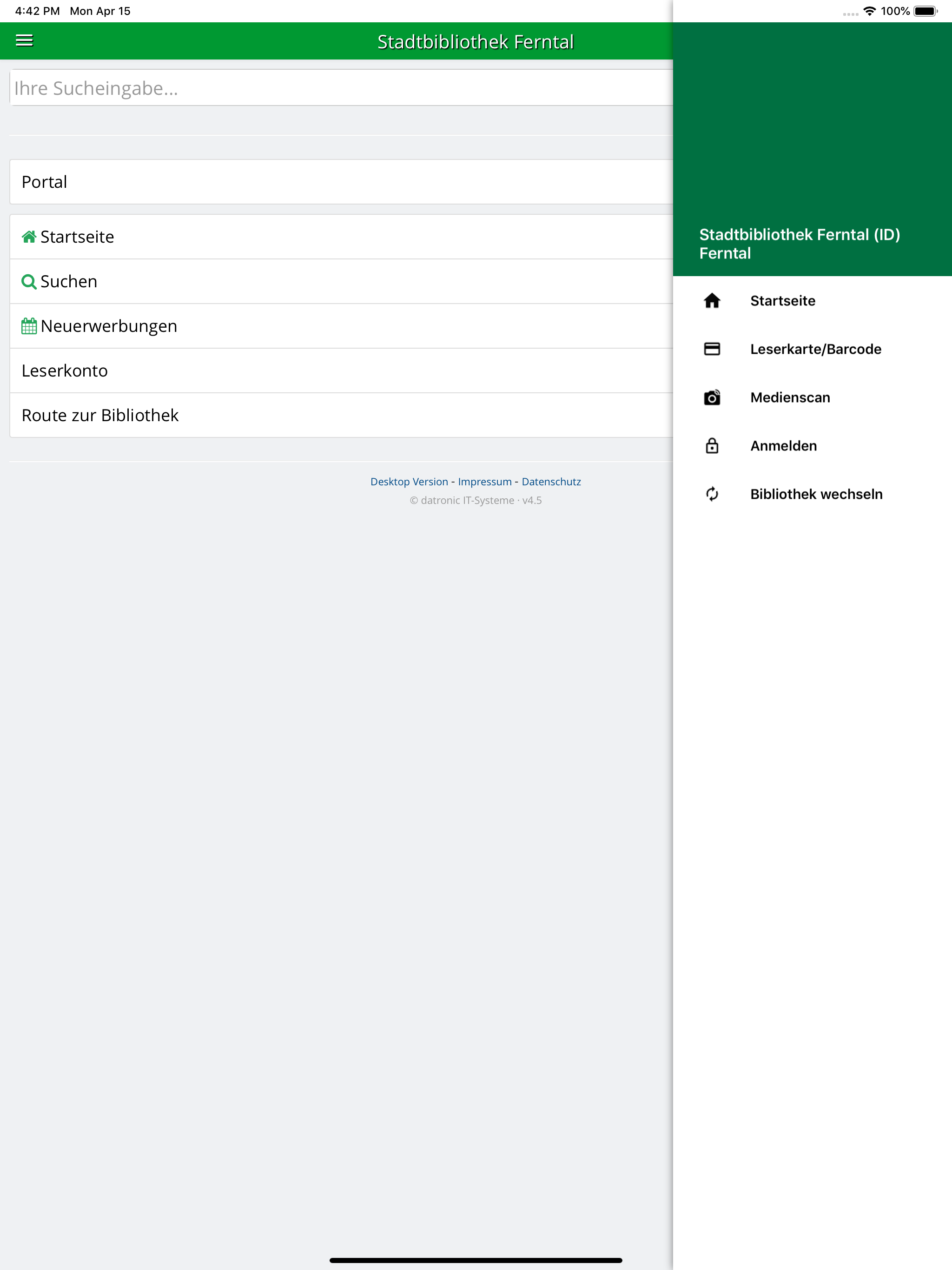Open Startseite in the side drawer
Screen dimensions: 952x1270
coord(782,301)
